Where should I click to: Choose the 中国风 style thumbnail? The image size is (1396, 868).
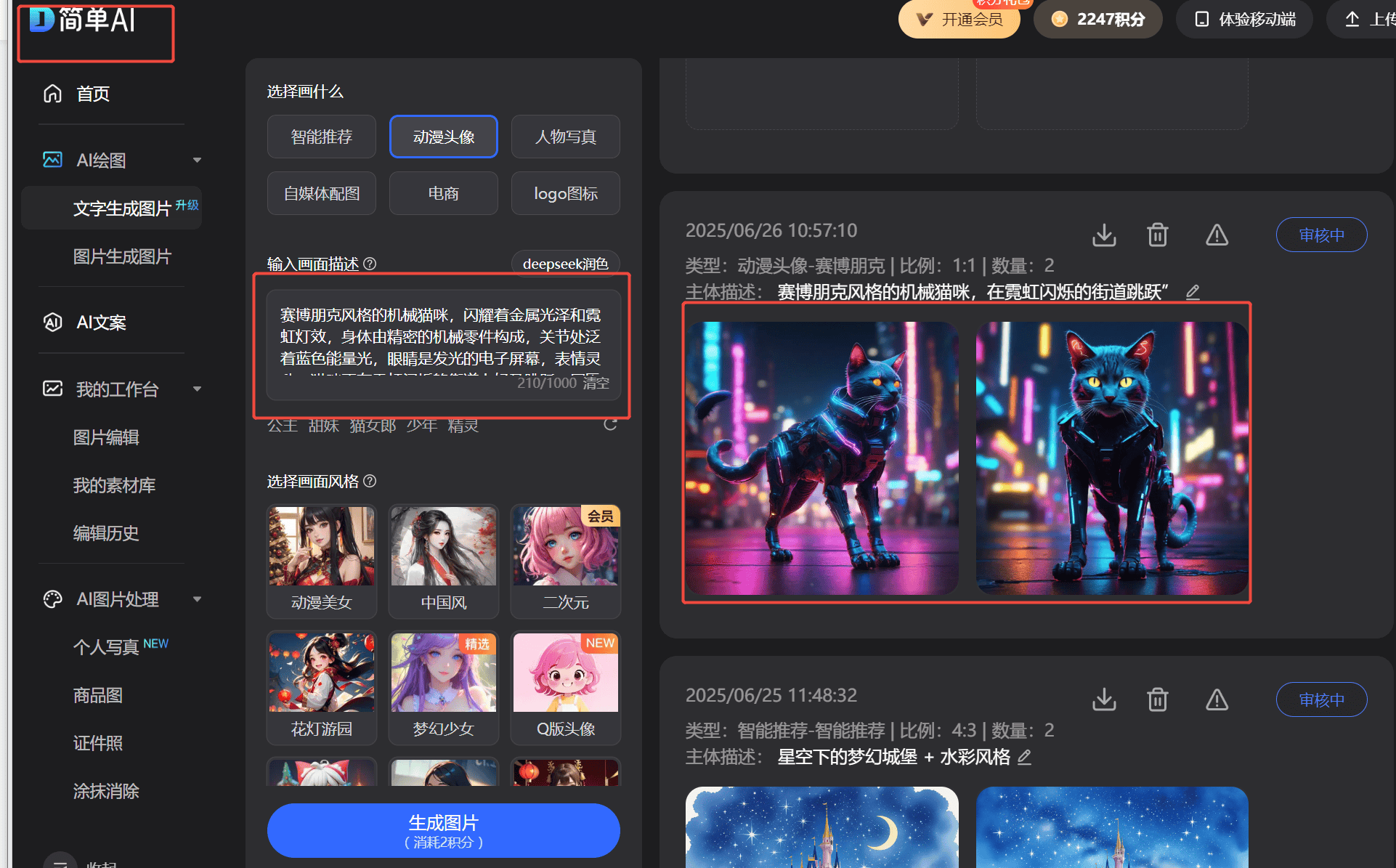tap(444, 561)
